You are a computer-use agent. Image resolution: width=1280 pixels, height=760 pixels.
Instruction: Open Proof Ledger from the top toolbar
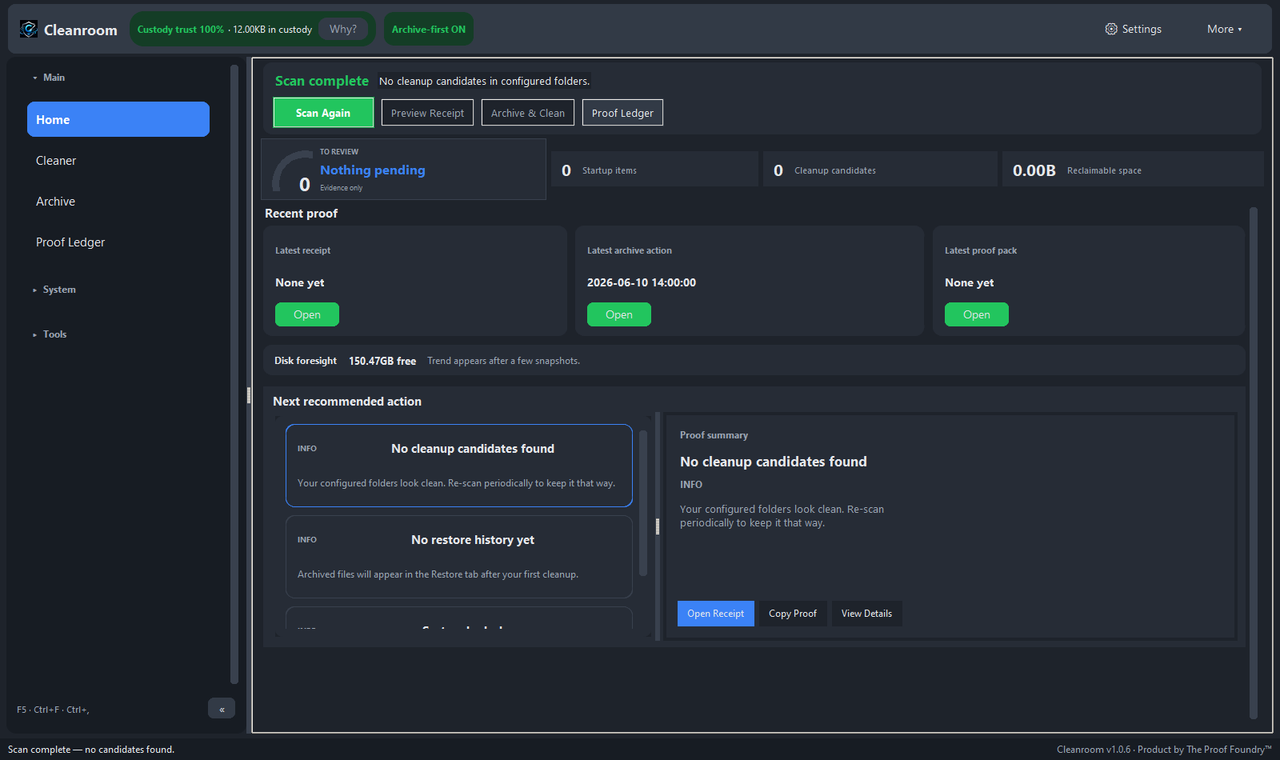coord(622,113)
